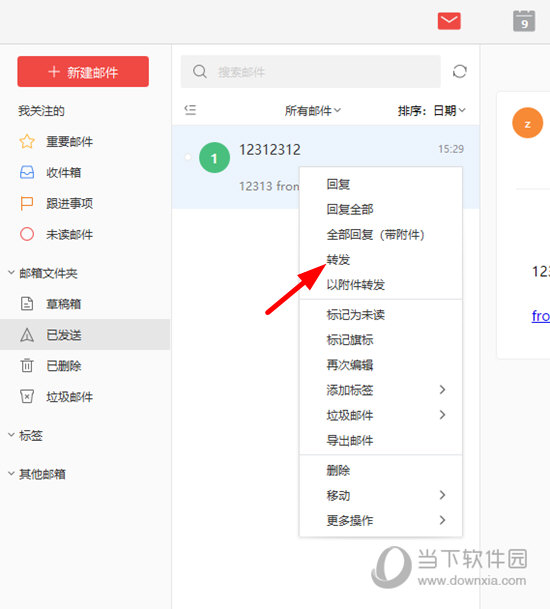Click the 我关注的 section heading
This screenshot has height=609, width=550.
pyautogui.click(x=41, y=111)
